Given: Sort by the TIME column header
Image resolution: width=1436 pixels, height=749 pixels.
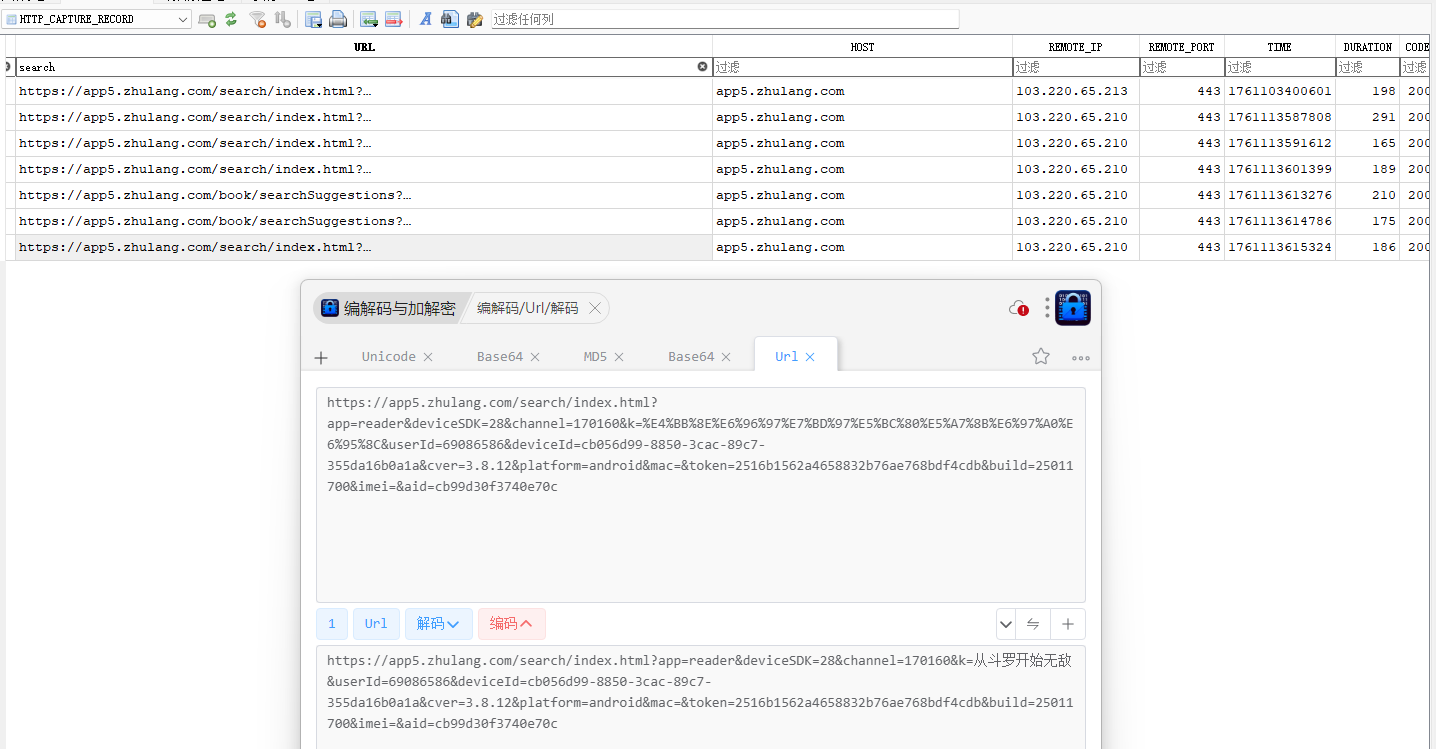Looking at the screenshot, I should [x=1280, y=47].
